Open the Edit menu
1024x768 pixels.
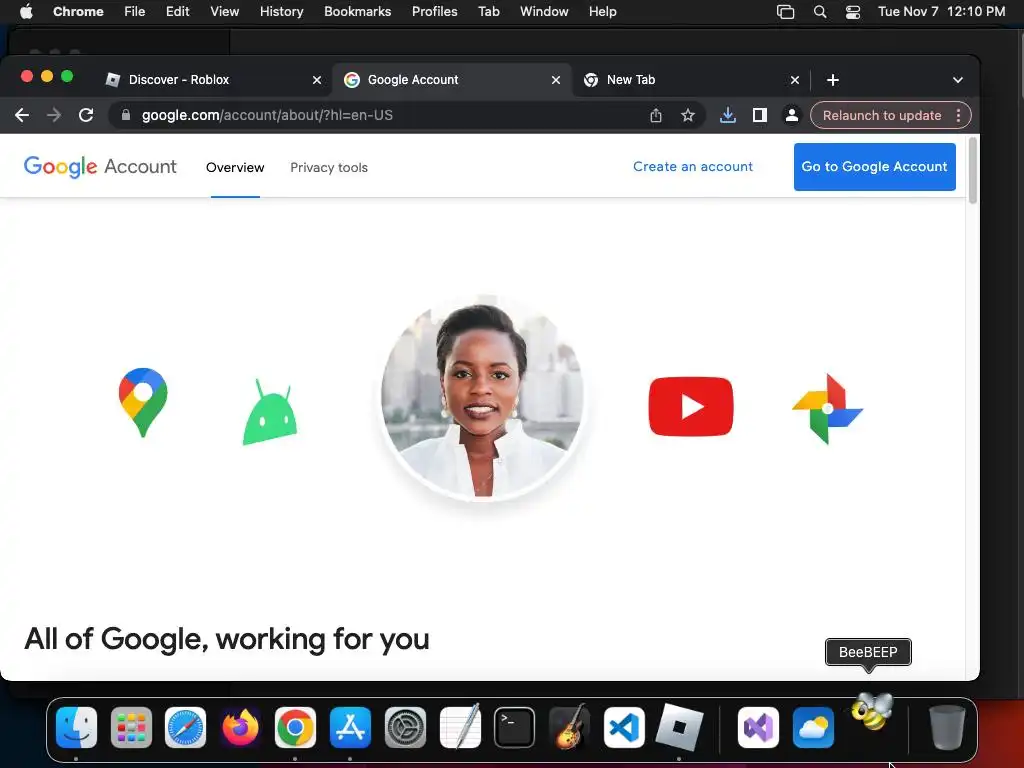point(177,11)
